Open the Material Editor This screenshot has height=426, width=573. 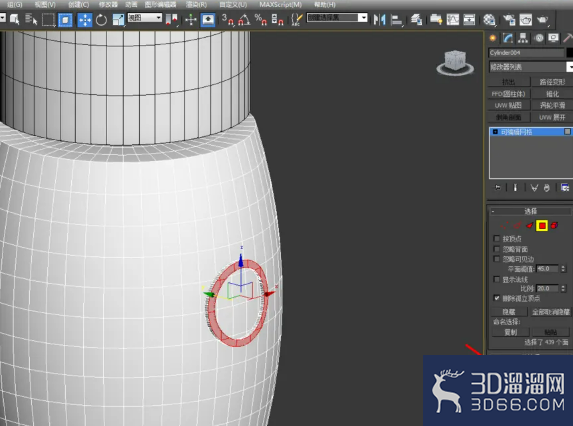[x=489, y=19]
